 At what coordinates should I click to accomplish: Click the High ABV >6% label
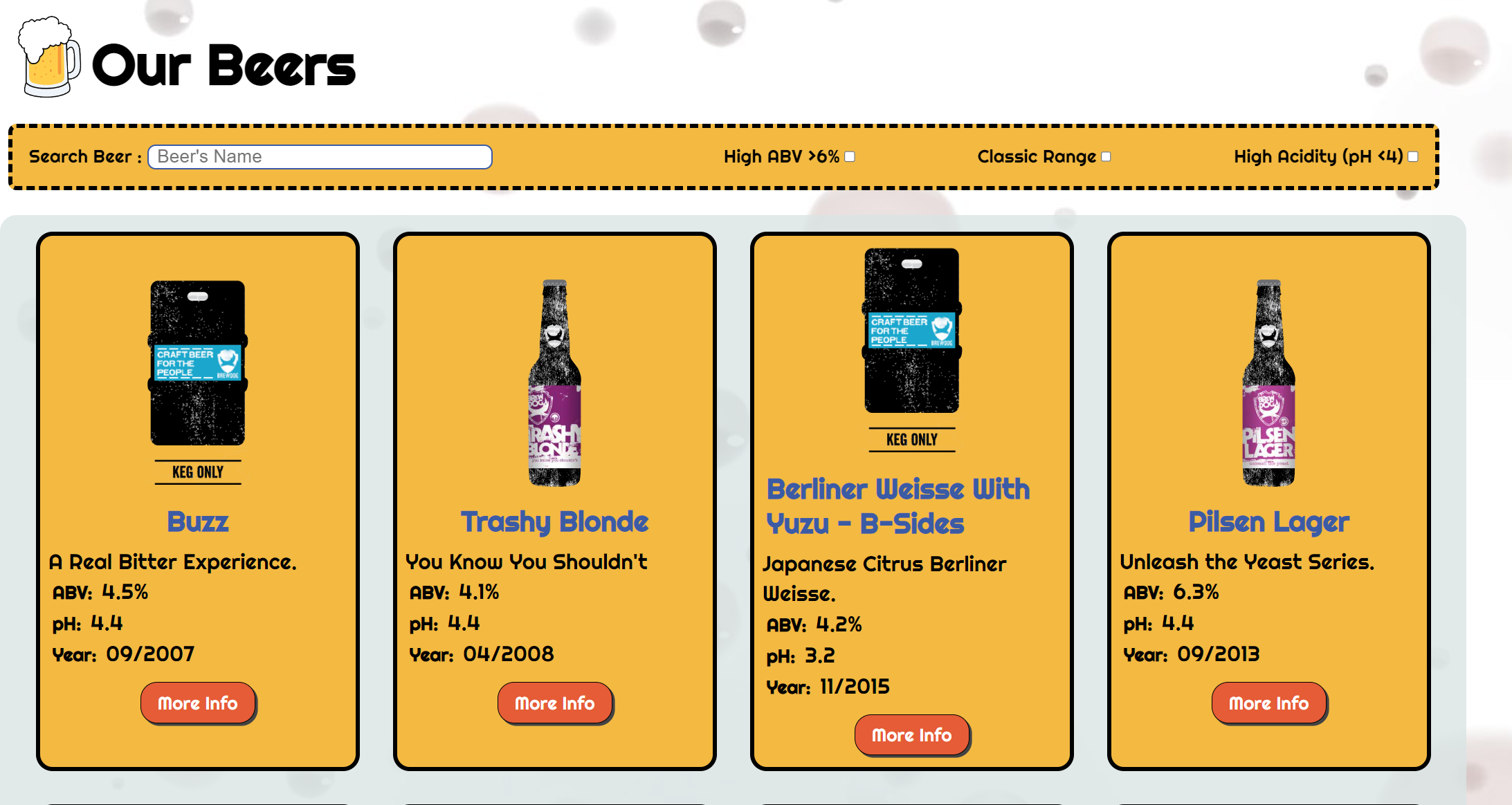pos(781,157)
